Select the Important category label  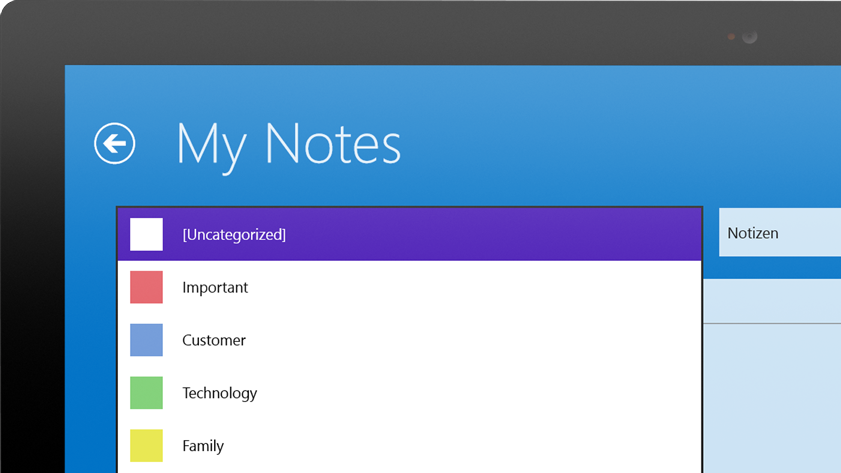[215, 287]
